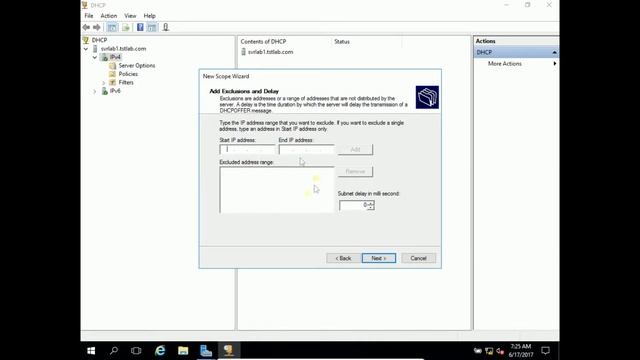640x360 pixels.
Task: Click the DHCP console taskbar icon
Action: pos(229,351)
